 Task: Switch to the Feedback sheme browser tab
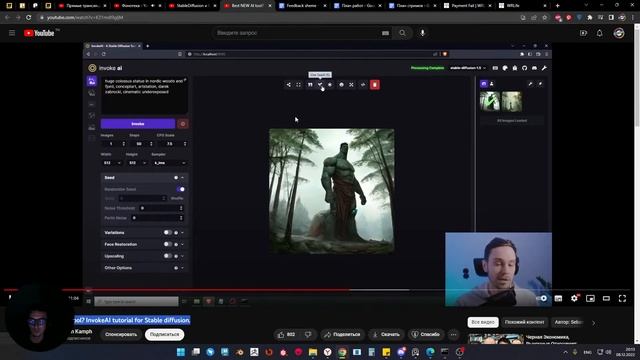(x=302, y=6)
